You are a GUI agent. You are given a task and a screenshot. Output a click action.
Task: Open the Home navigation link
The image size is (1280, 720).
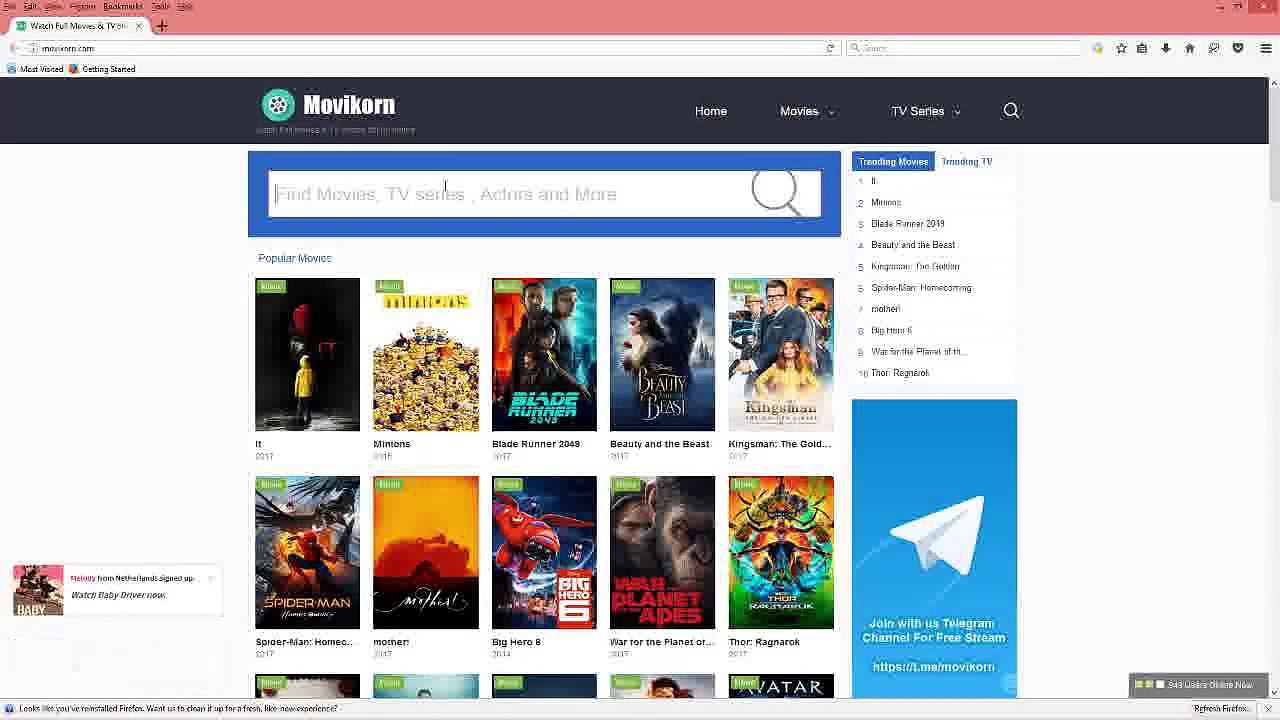(x=711, y=111)
